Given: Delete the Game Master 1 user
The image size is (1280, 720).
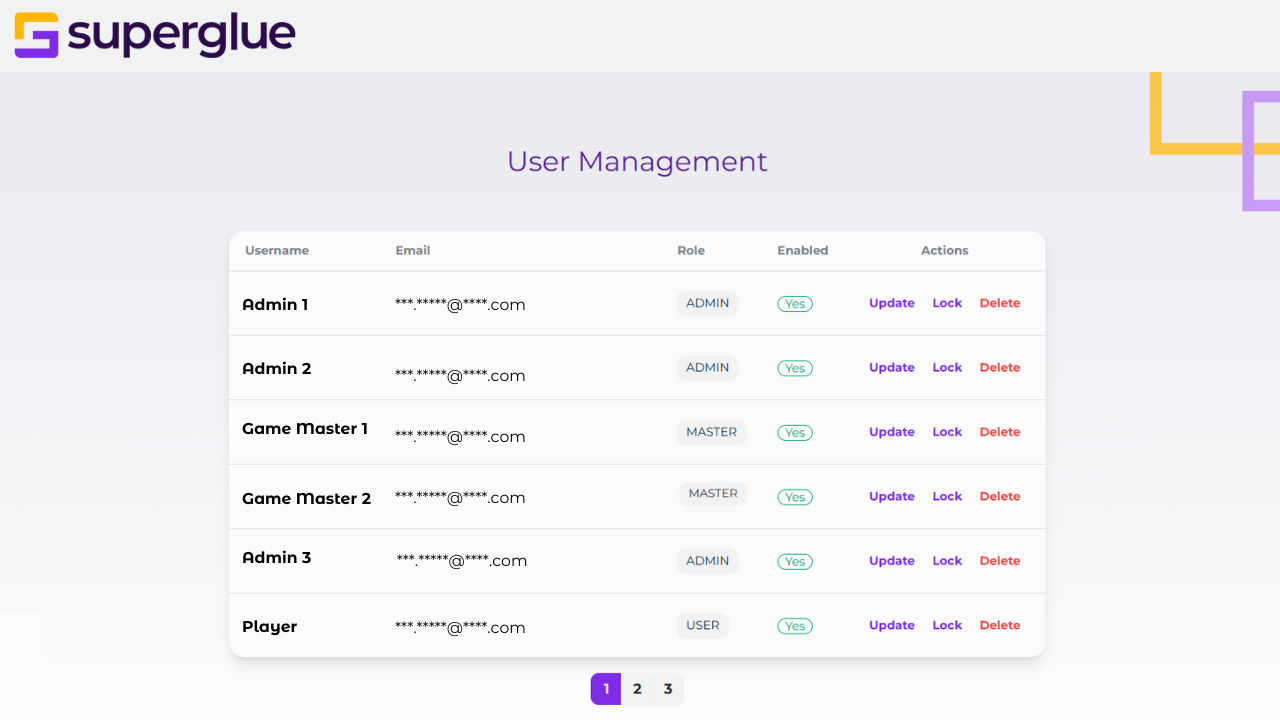Looking at the screenshot, I should coord(1000,432).
